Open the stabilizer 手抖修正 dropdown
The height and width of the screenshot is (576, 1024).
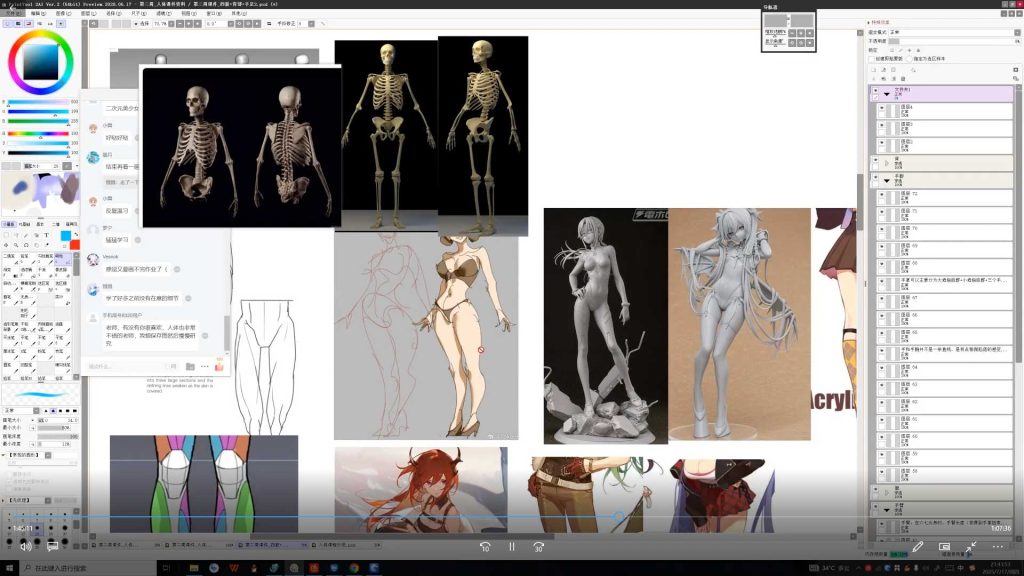tap(311, 24)
